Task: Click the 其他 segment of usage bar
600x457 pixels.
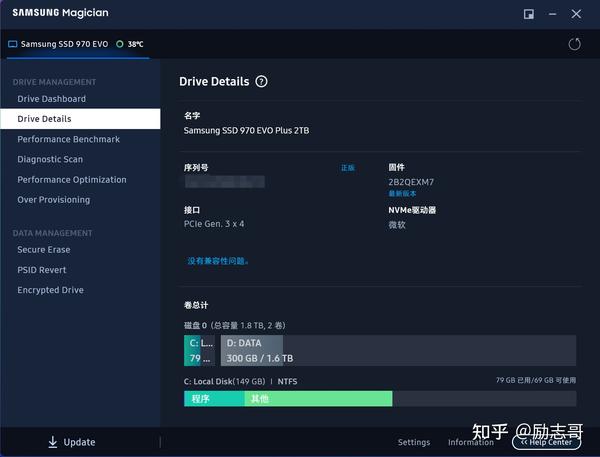Action: tap(318, 399)
